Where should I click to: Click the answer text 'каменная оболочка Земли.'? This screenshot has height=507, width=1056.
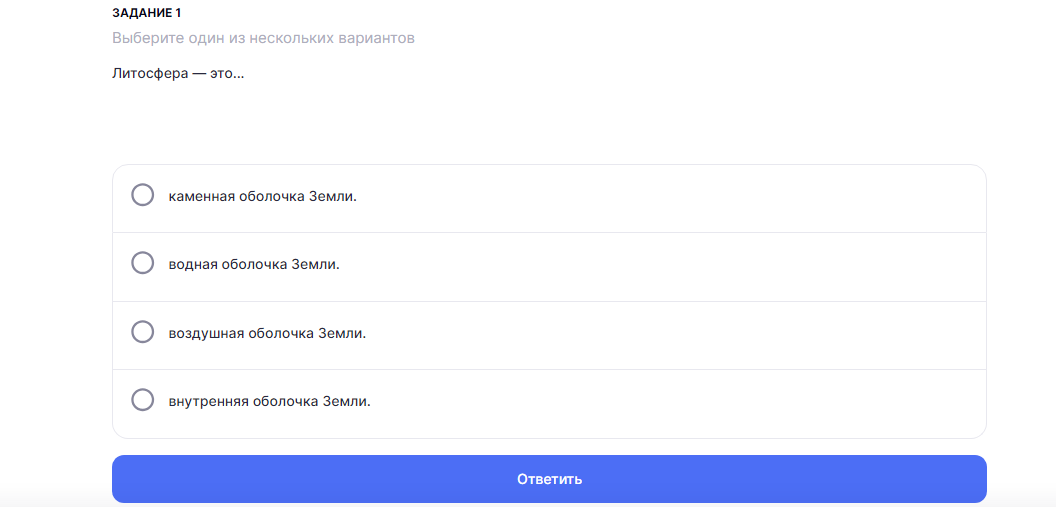coord(262,197)
